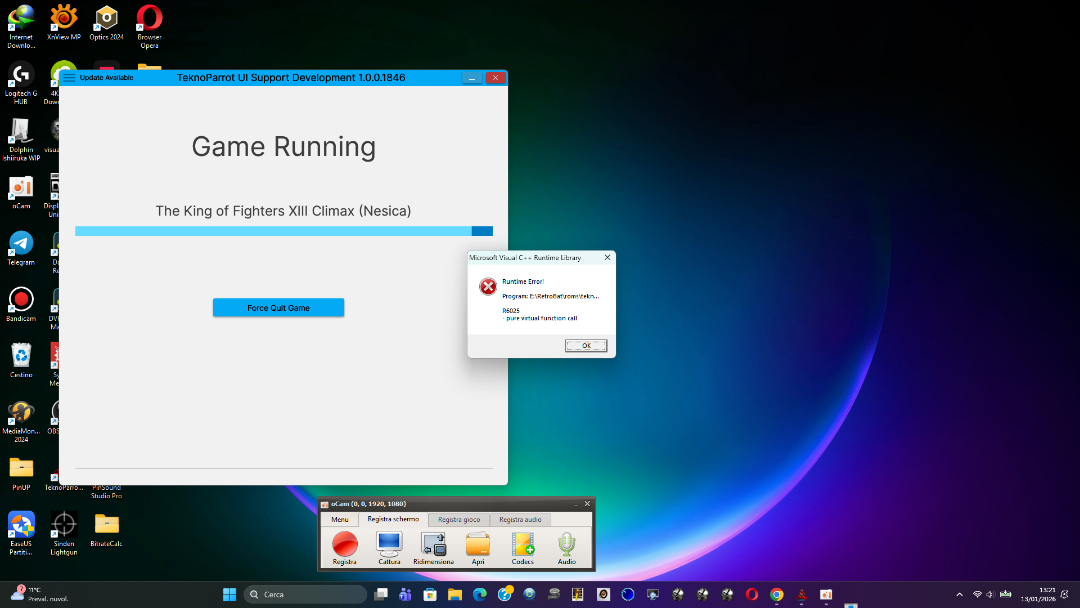
Task: Open the Ridimensiona resize tool in oCam
Action: point(433,545)
